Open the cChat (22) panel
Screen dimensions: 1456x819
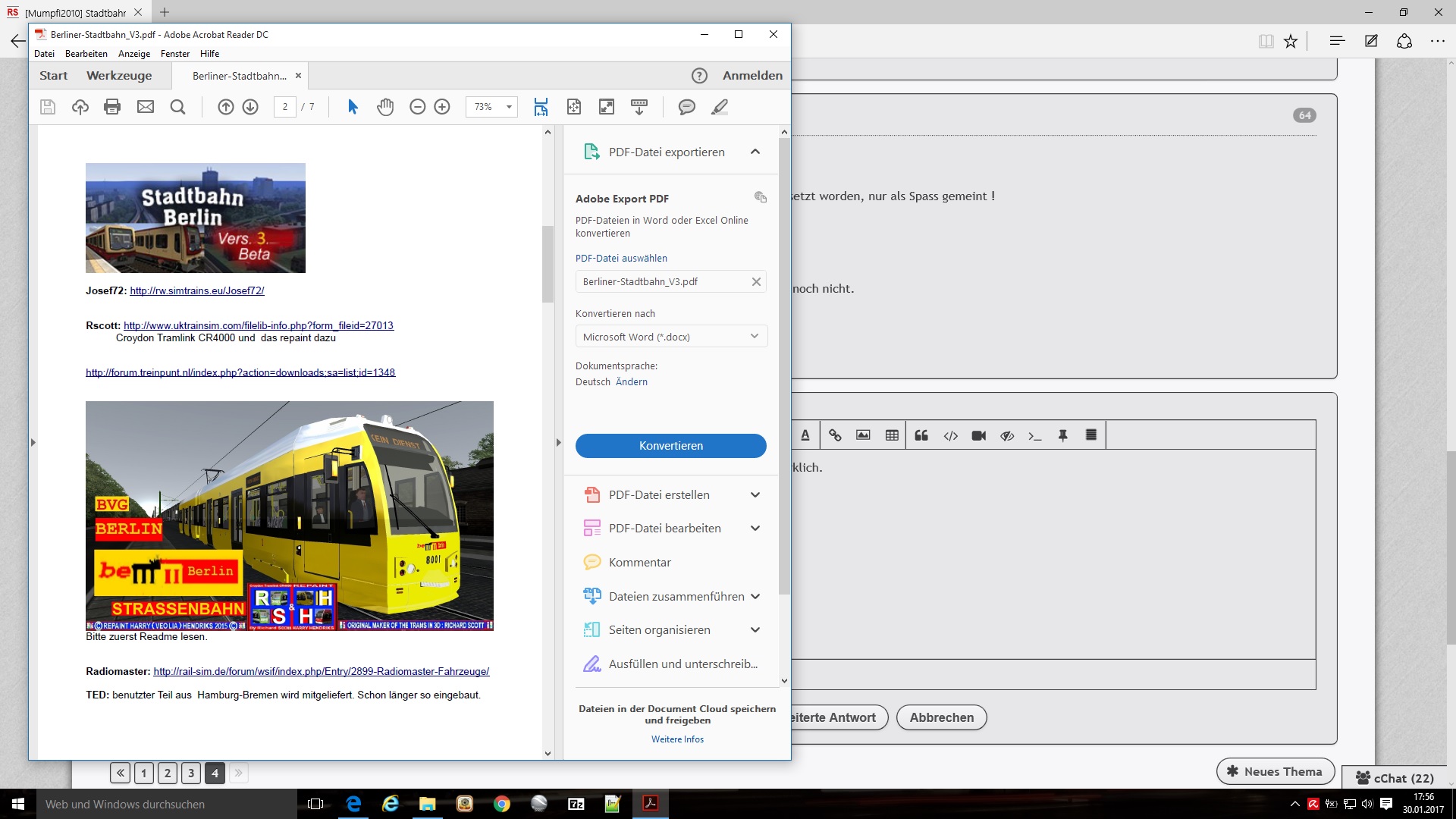coord(1395,778)
